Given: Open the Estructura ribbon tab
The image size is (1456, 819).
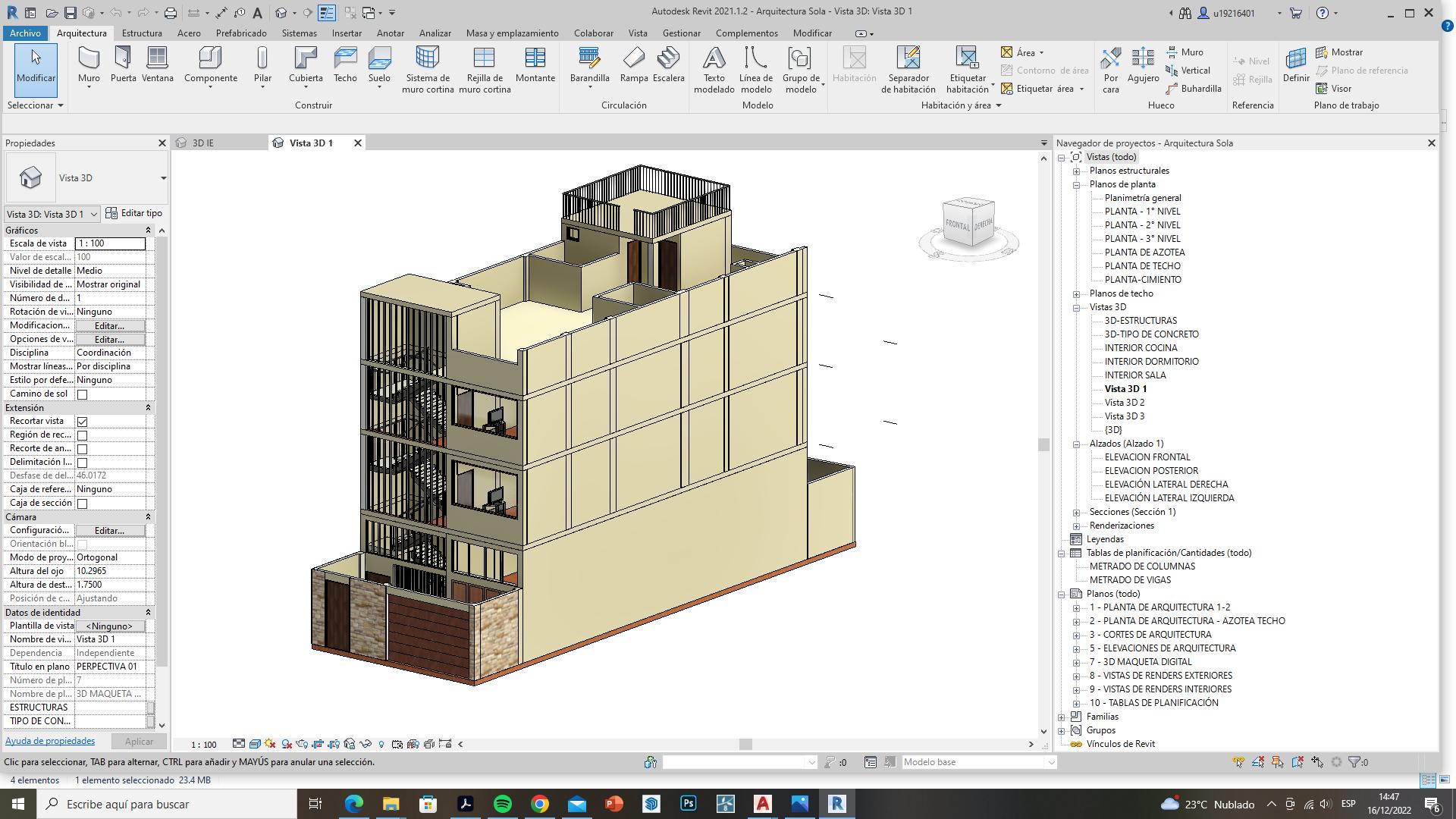Looking at the screenshot, I should (x=142, y=33).
